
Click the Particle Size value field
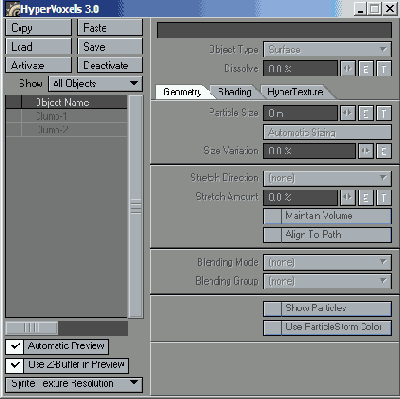[300, 113]
